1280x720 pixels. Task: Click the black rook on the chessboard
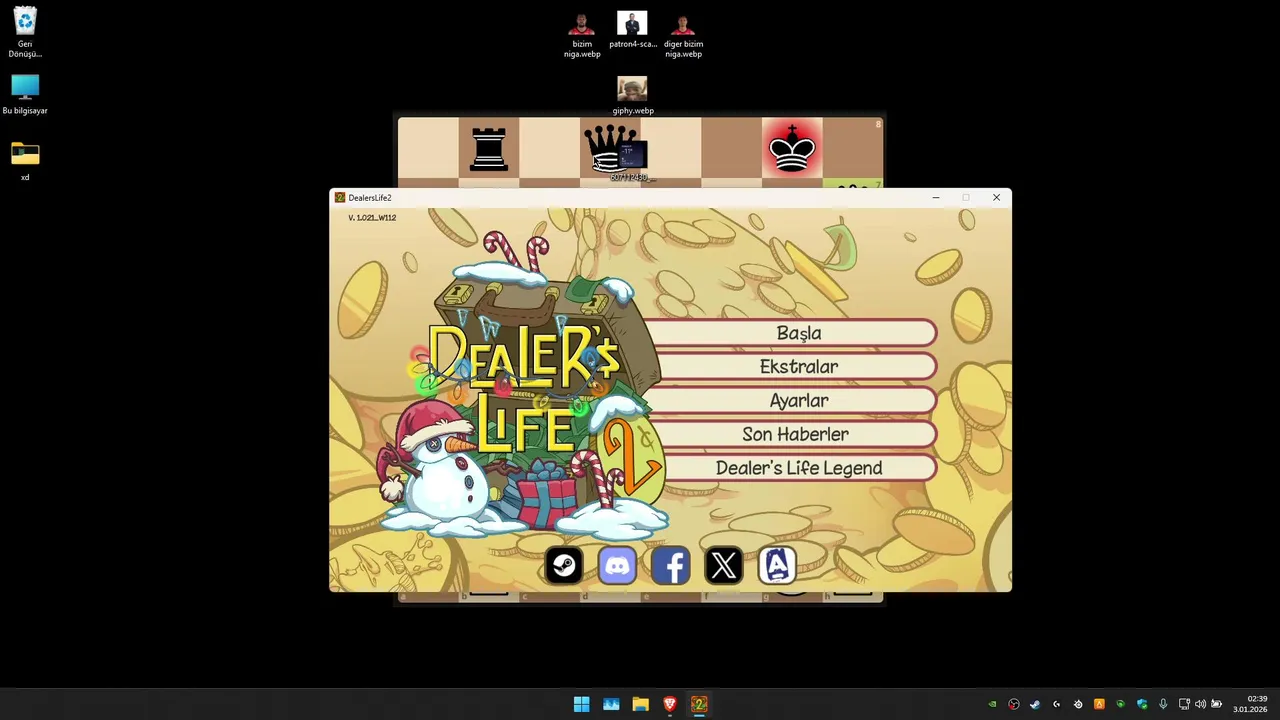(x=489, y=150)
